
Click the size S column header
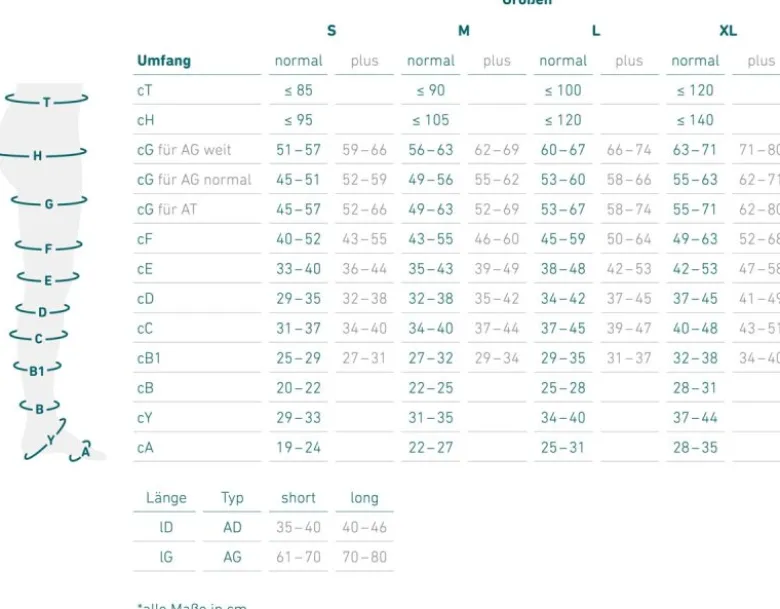click(331, 31)
